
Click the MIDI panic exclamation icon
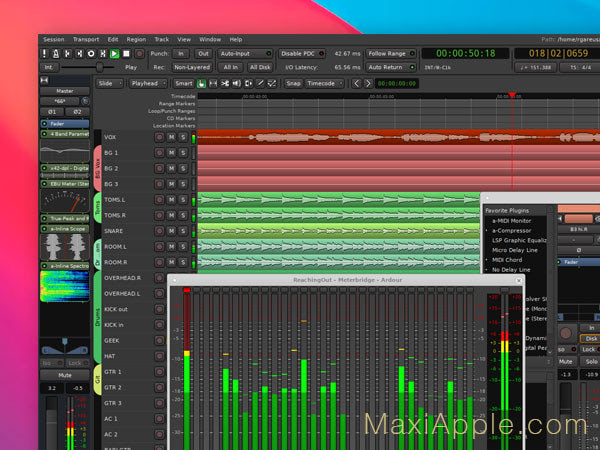click(x=44, y=54)
